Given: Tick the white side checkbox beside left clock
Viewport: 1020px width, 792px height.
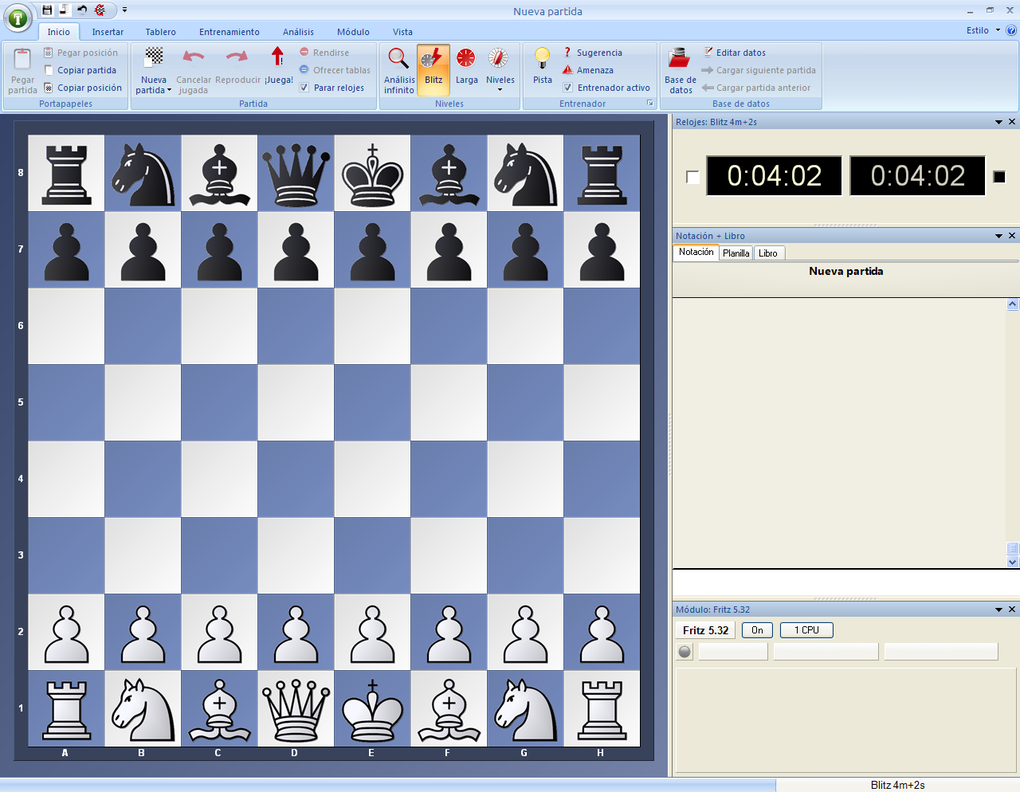Looking at the screenshot, I should pyautogui.click(x=693, y=177).
